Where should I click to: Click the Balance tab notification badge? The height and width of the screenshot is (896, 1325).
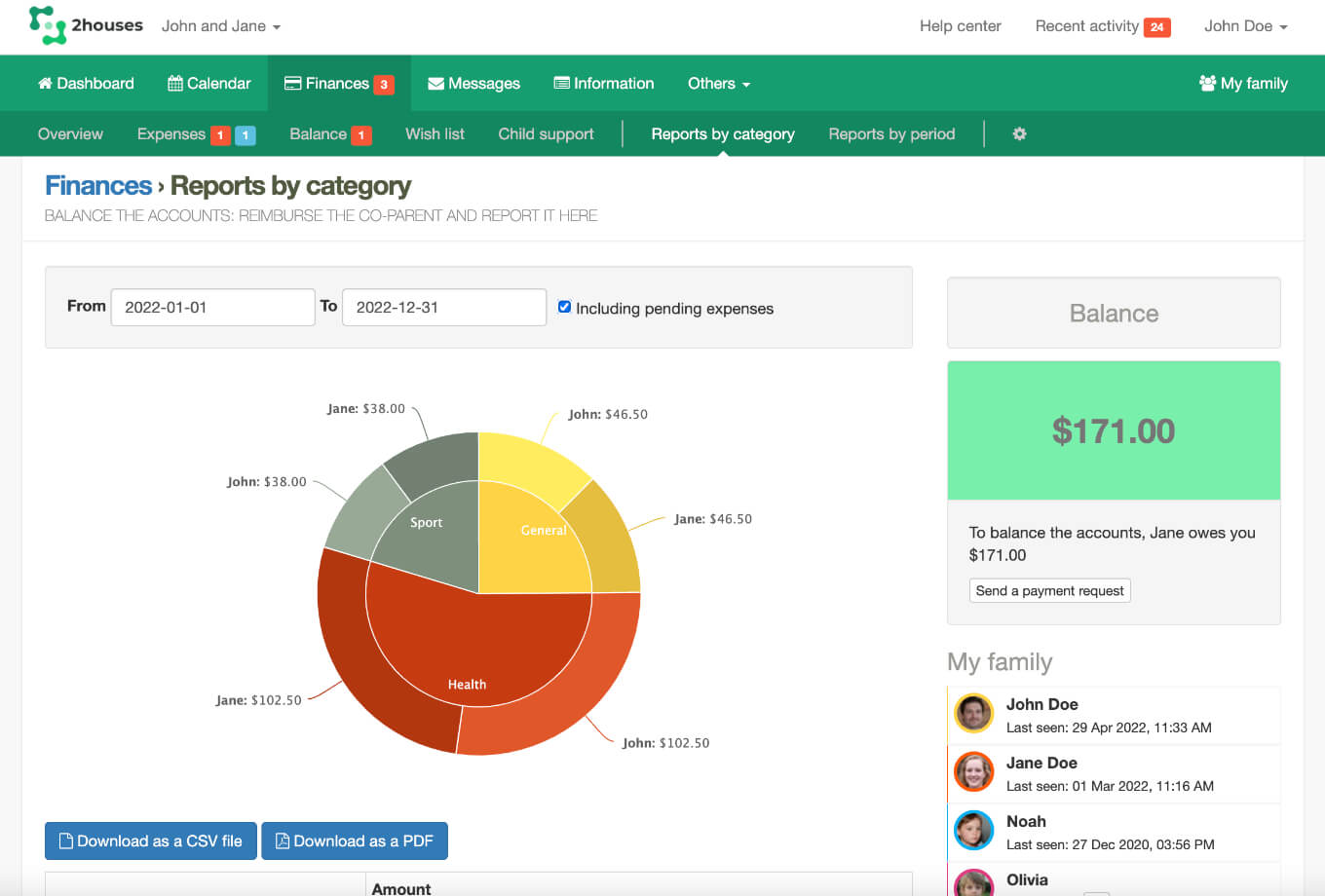click(x=360, y=135)
